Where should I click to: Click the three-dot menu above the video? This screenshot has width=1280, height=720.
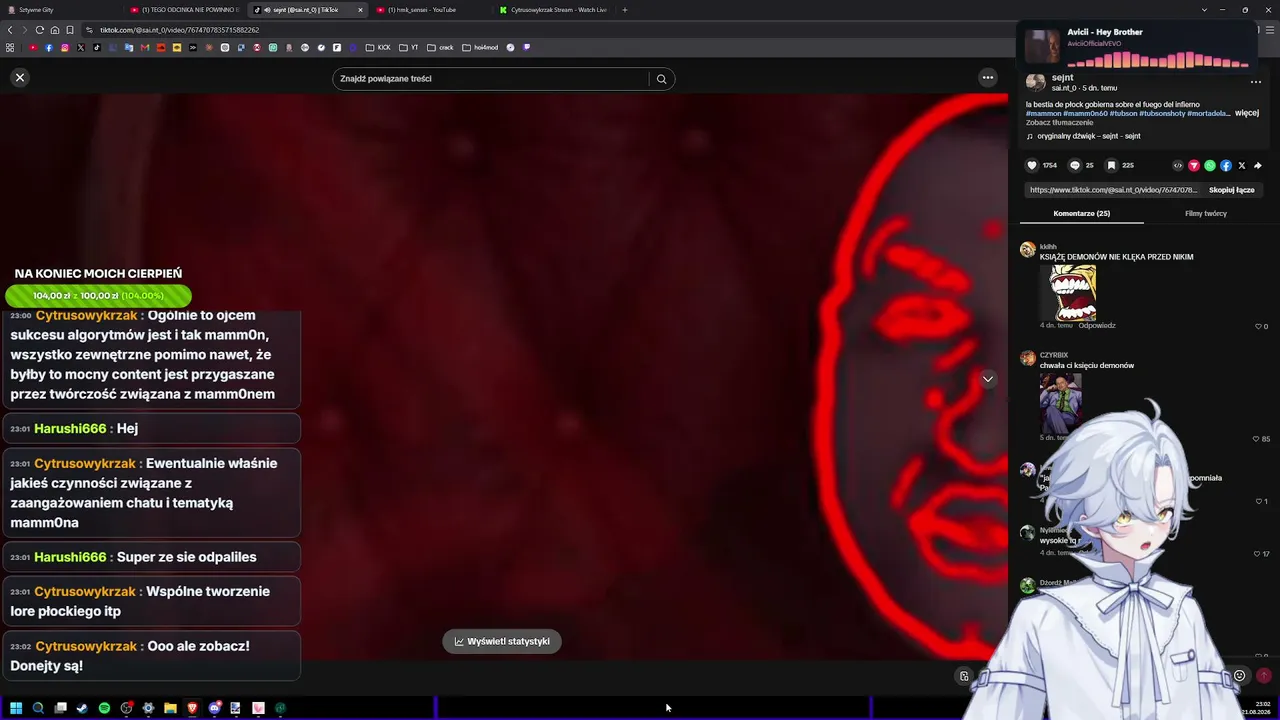coord(988,78)
